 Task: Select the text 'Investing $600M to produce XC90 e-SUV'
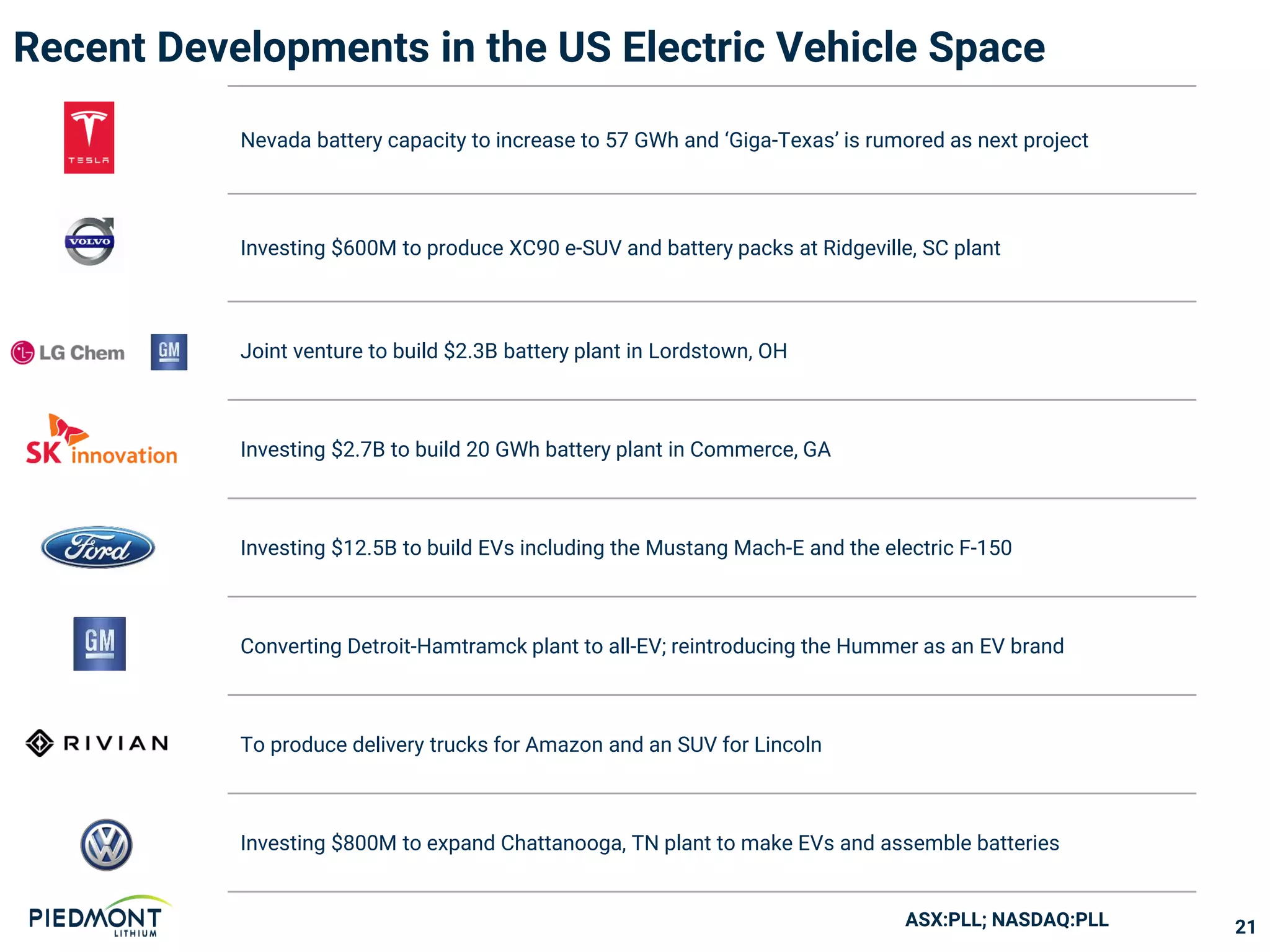point(431,249)
